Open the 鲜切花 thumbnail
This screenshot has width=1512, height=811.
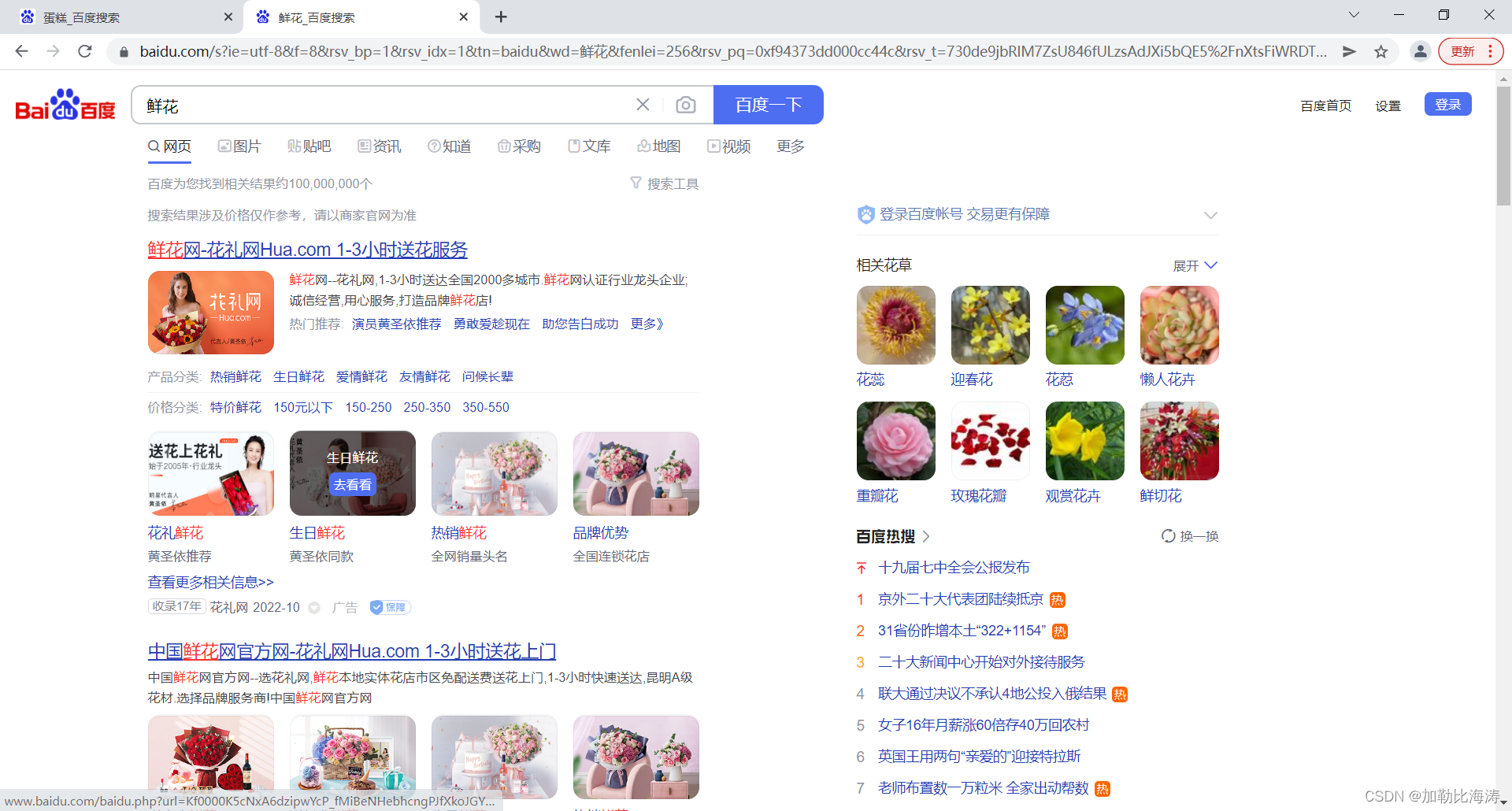1180,441
